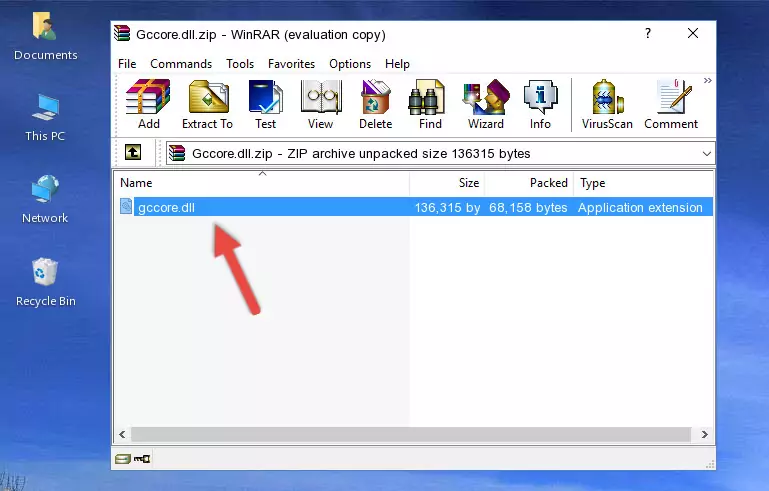Select the This PC desktop icon

45,118
